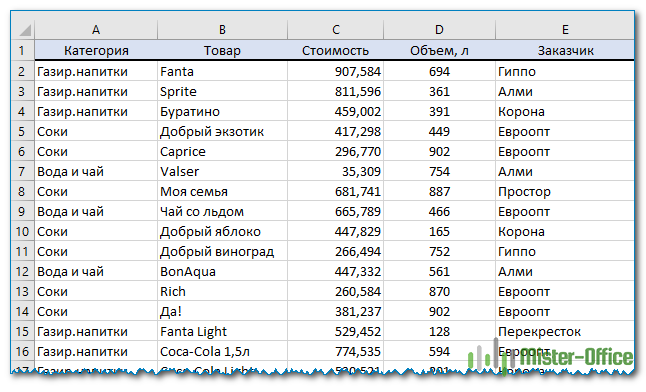Viewport: 646px width, 392px height.
Task: Select the cell containing Valser
Action: click(222, 171)
